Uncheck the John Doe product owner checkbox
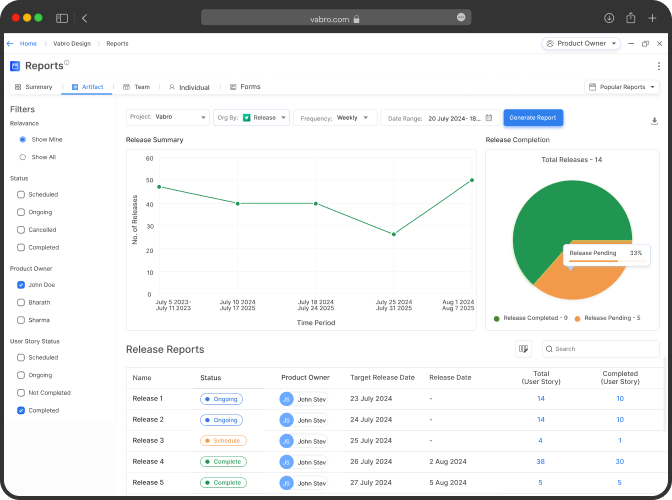 pos(21,285)
